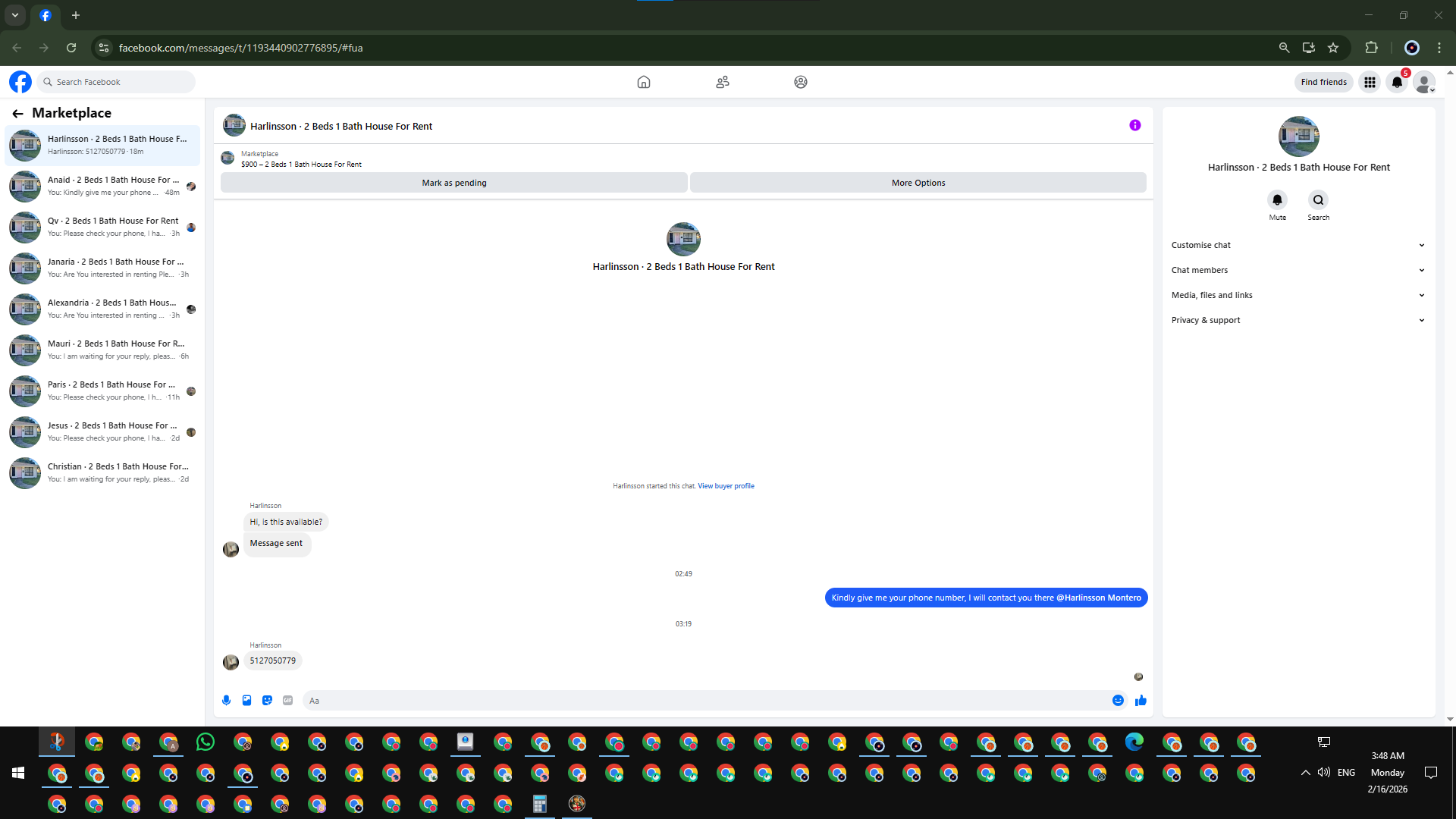This screenshot has width=1456, height=819.
Task: Mute this conversation
Action: pyautogui.click(x=1277, y=200)
